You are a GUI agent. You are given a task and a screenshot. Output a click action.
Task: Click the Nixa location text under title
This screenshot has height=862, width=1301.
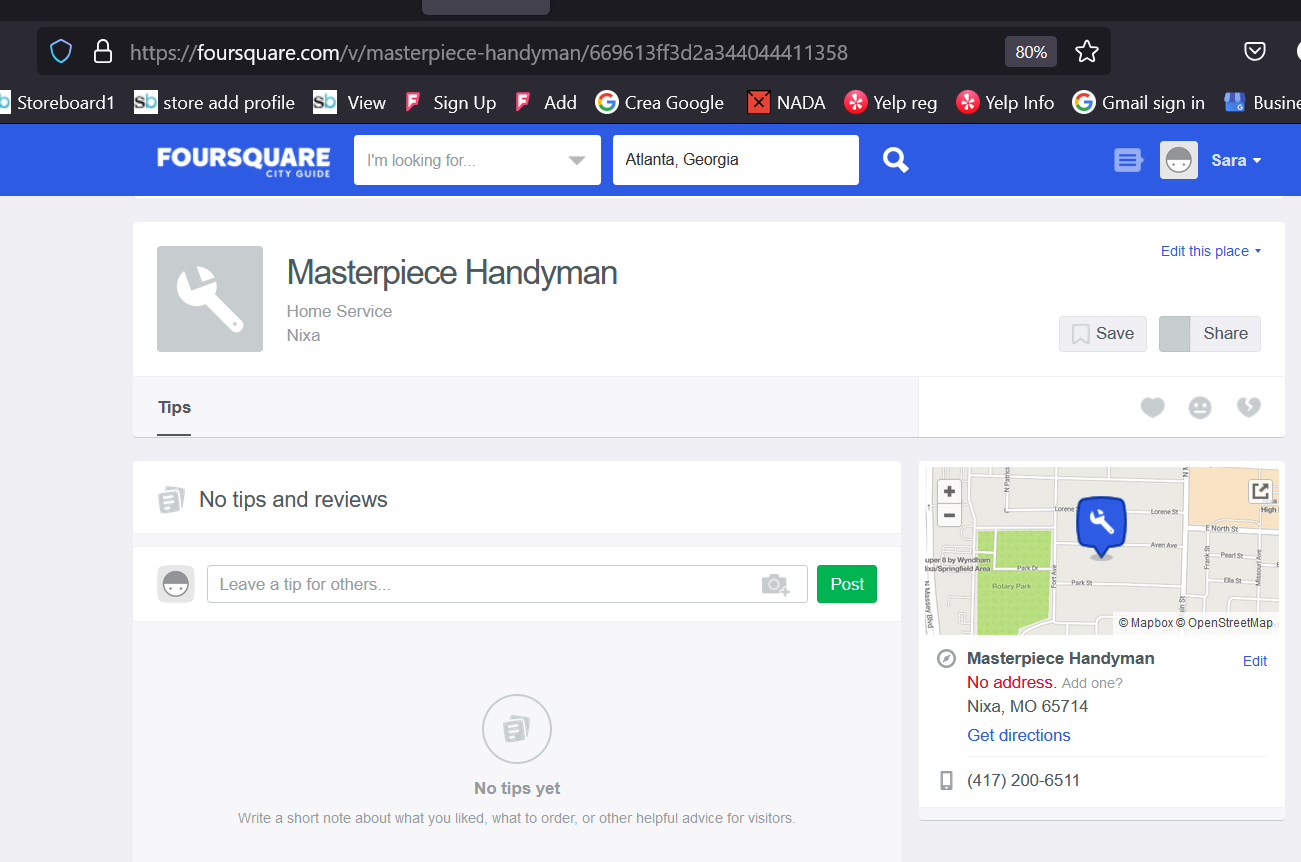click(303, 335)
